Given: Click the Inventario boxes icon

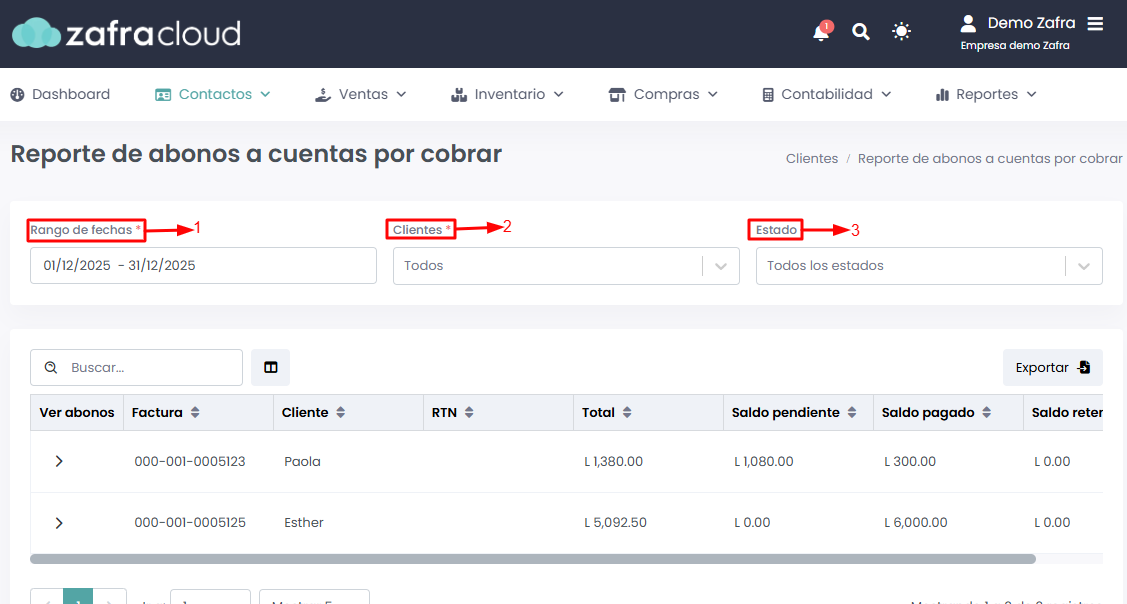Looking at the screenshot, I should (x=459, y=94).
